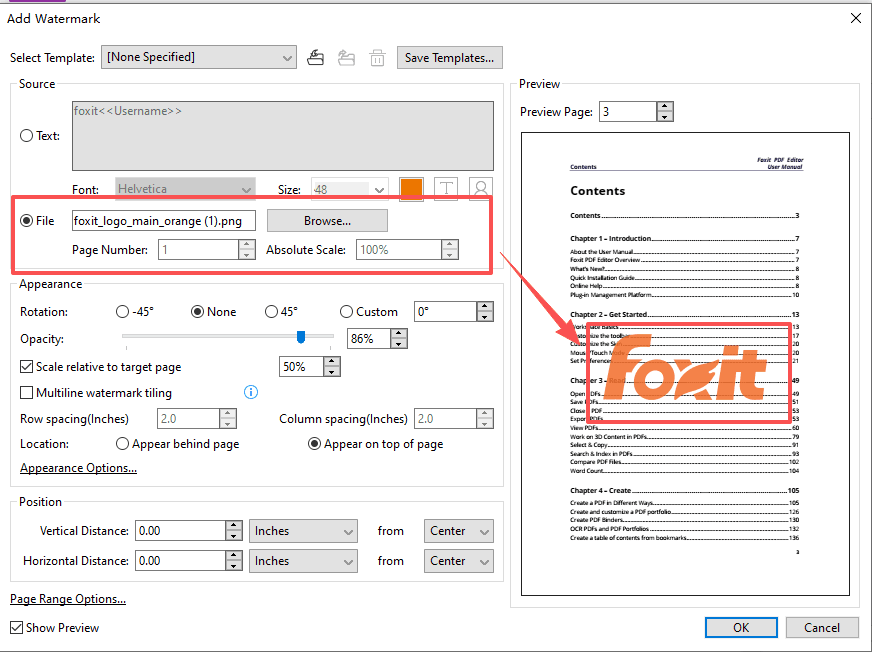Open the Font Helvetica dropdown
872x652 pixels.
pos(185,189)
